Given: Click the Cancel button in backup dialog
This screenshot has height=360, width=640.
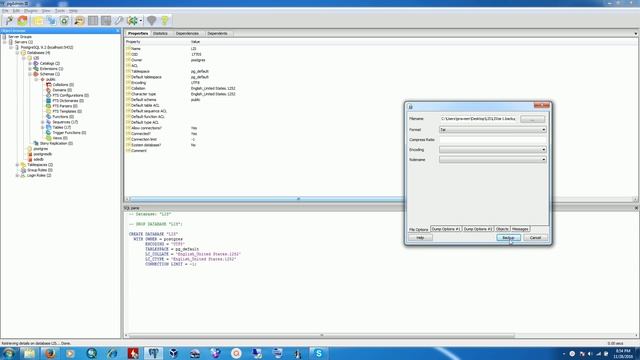Looking at the screenshot, I should (x=535, y=238).
